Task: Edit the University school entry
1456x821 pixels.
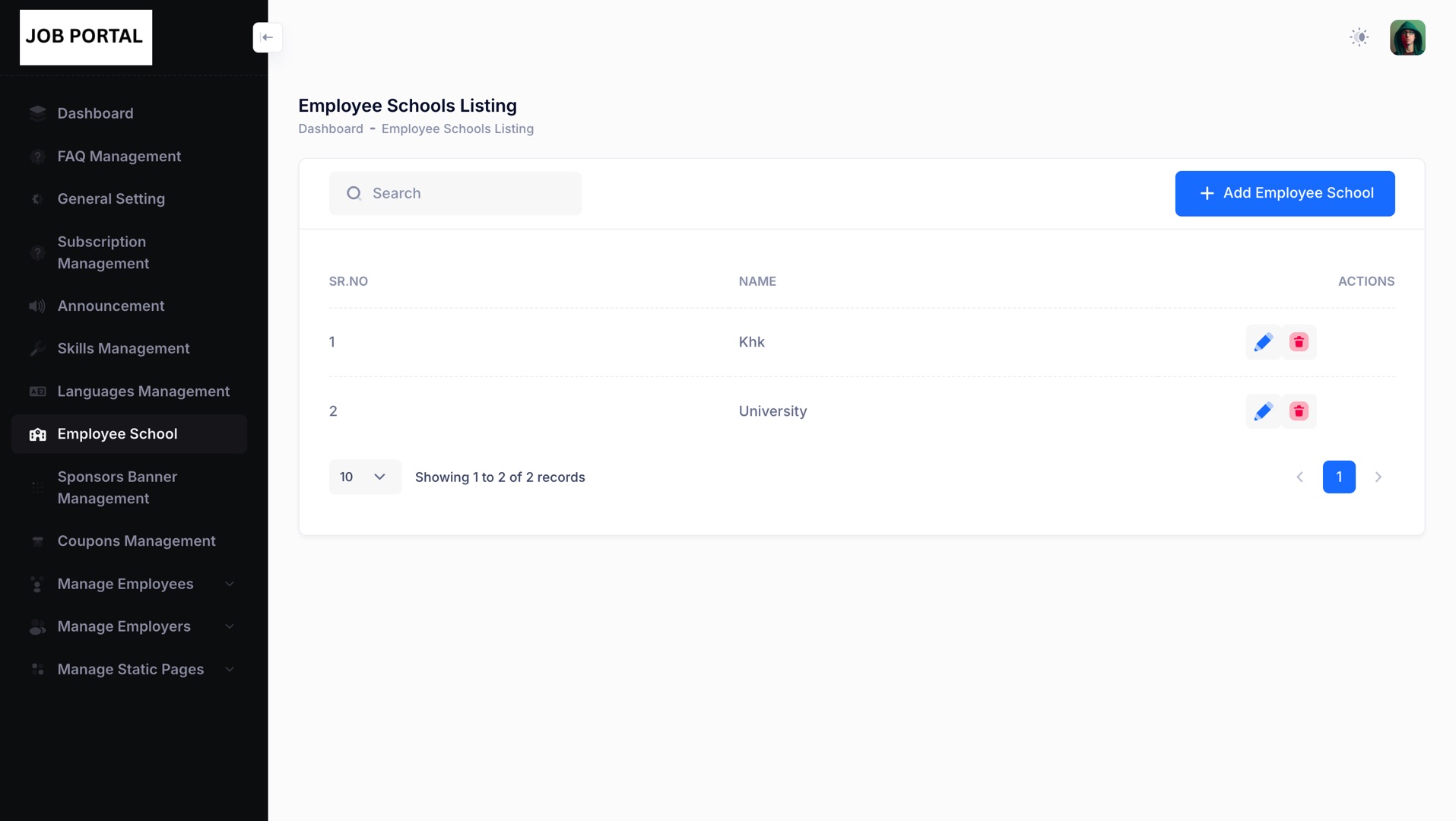Action: 1263,411
